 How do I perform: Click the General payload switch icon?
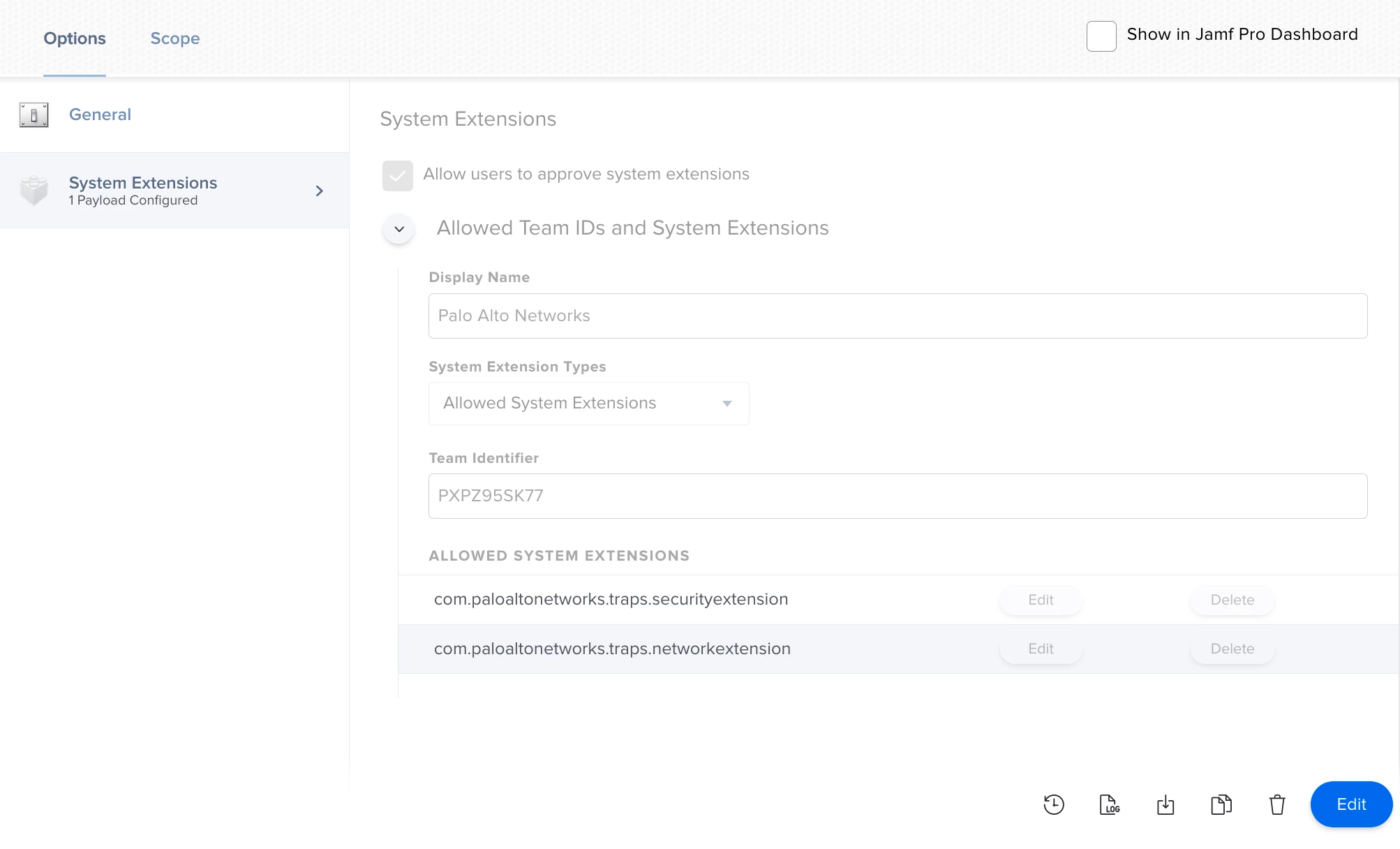coord(33,115)
